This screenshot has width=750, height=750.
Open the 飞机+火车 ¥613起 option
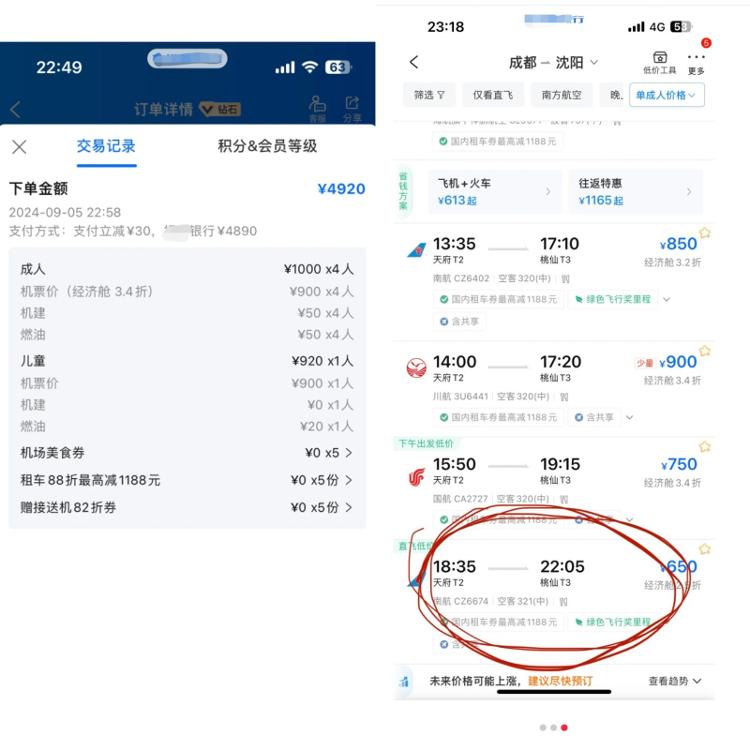494,191
